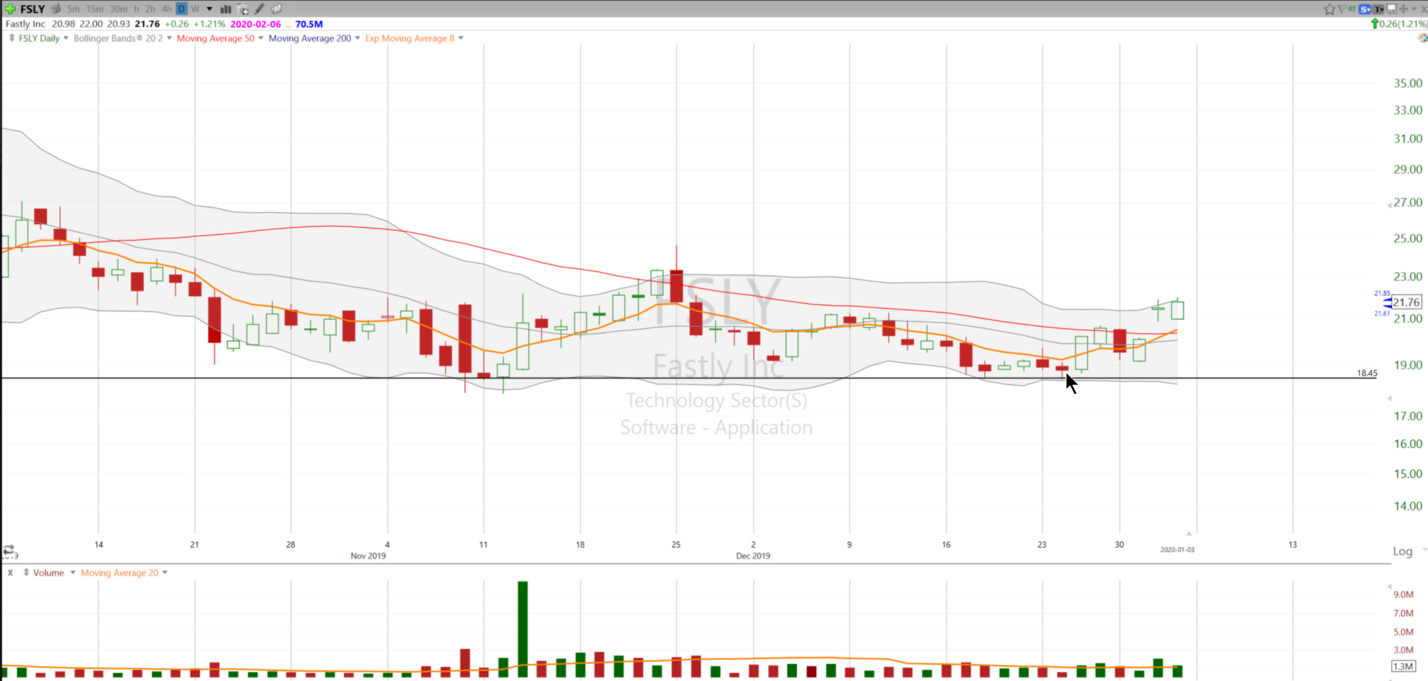Viewport: 1428px width, 681px height.
Task: Click the color palette icon
Action: 1423,38
